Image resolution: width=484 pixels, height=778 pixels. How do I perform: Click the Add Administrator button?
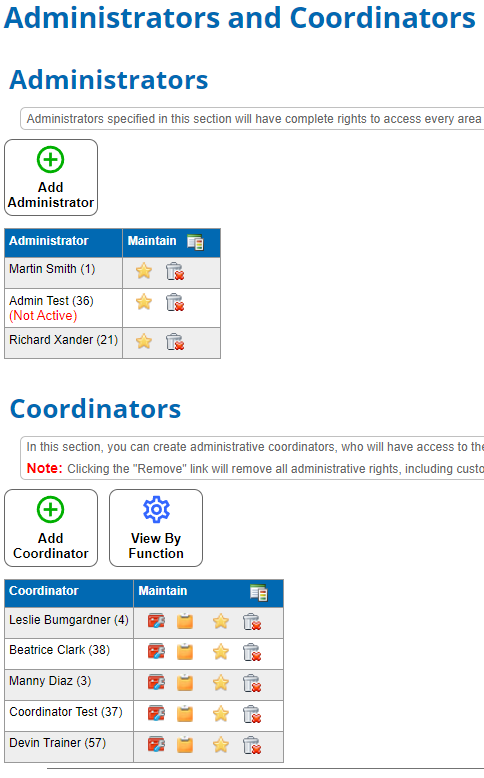click(51, 178)
